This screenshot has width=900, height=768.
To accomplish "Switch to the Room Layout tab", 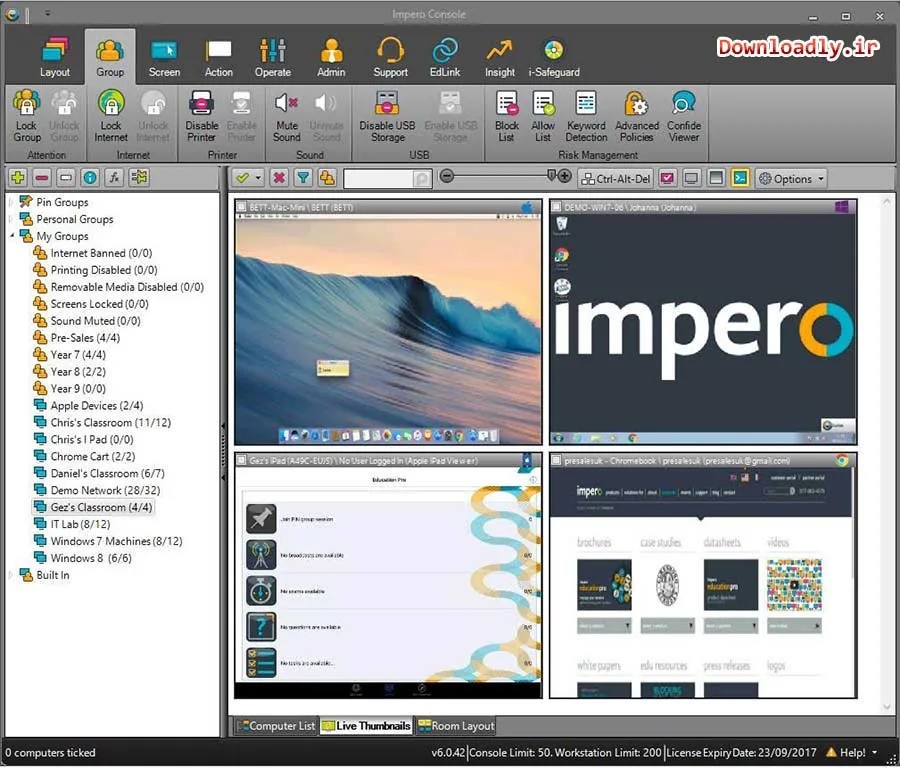I will point(456,726).
